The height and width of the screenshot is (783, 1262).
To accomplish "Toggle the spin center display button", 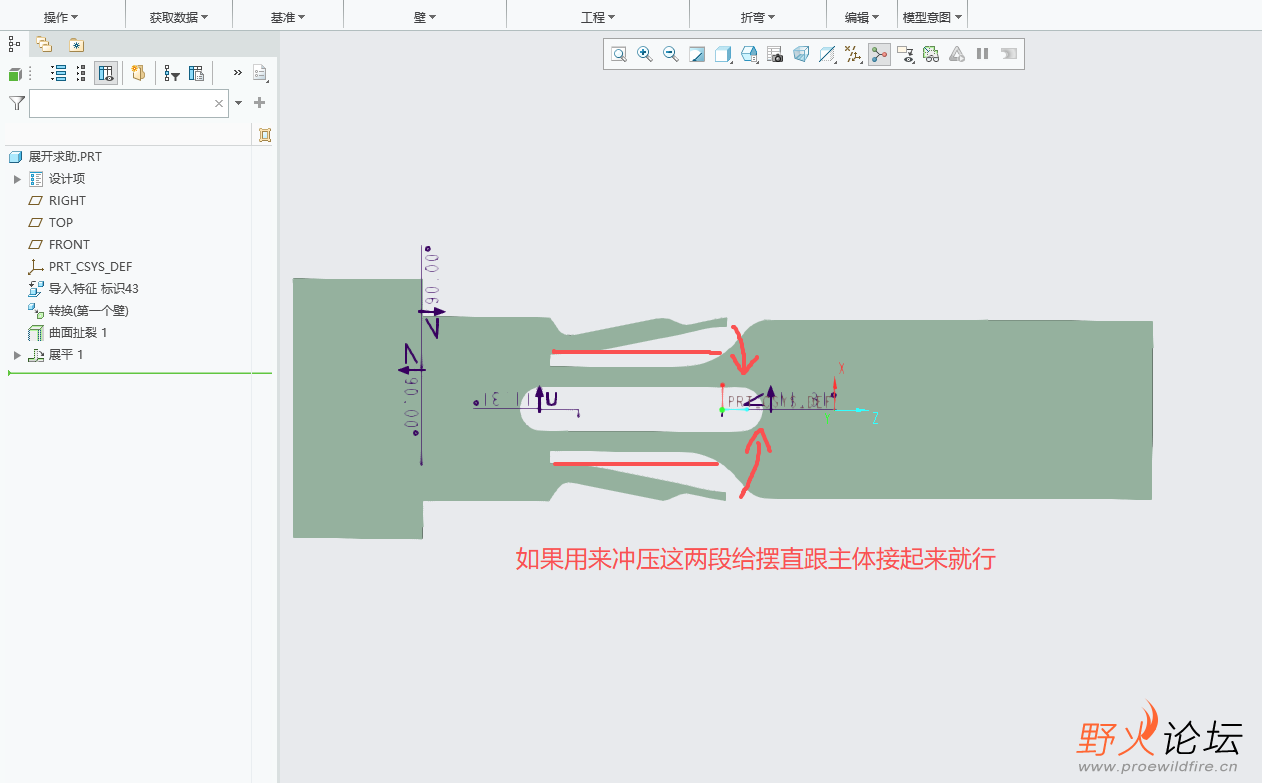I will point(879,54).
